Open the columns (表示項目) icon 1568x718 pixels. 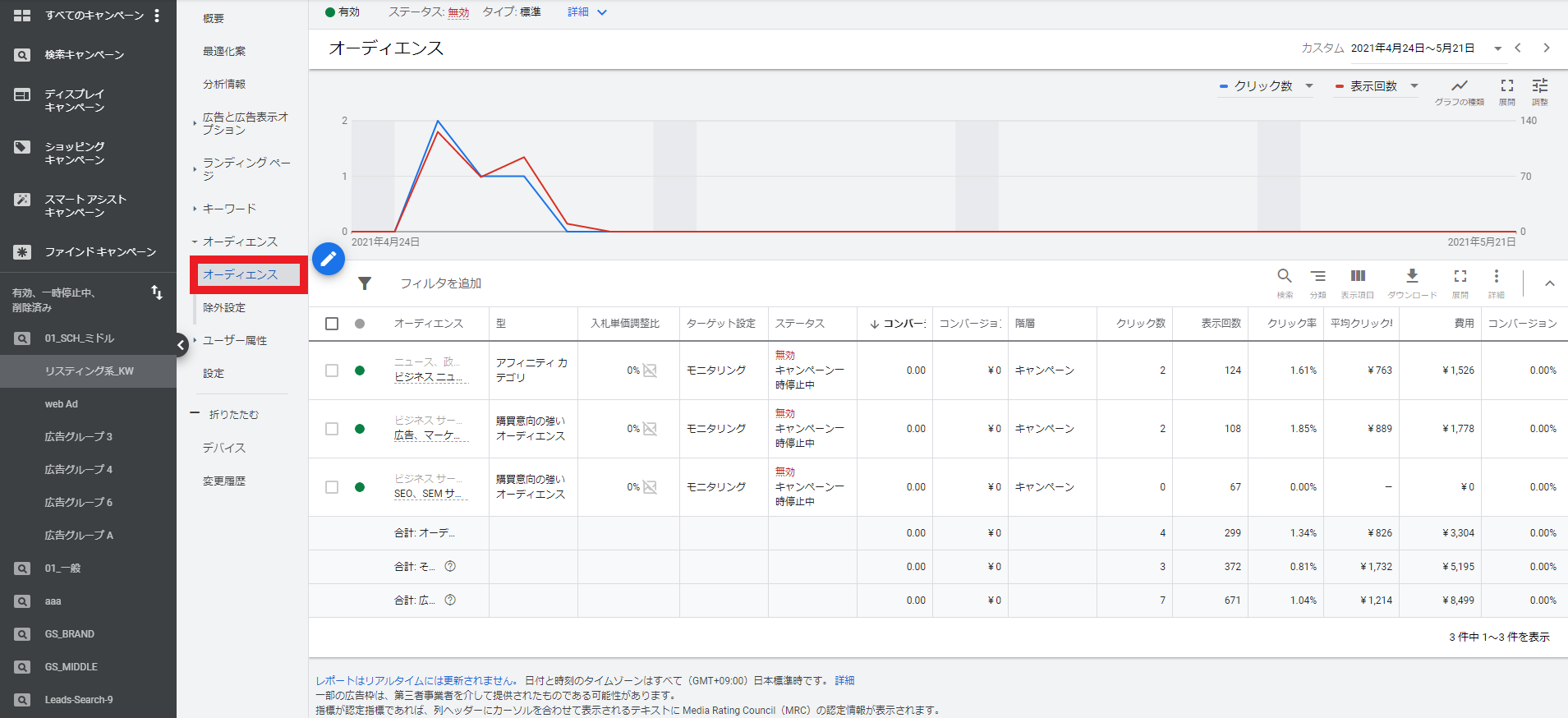[1358, 276]
